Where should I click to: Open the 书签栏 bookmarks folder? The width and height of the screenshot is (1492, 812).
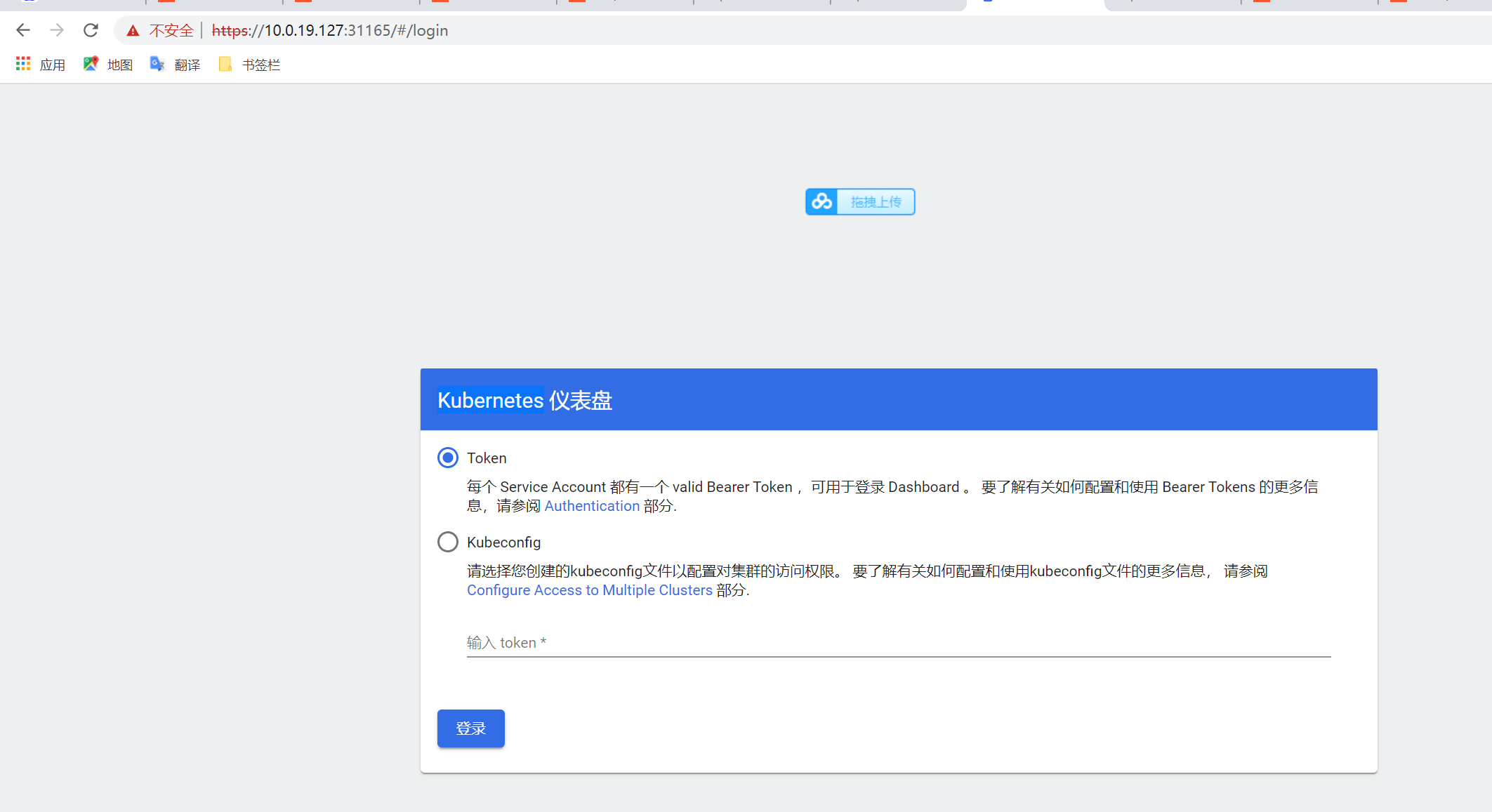pyautogui.click(x=249, y=65)
